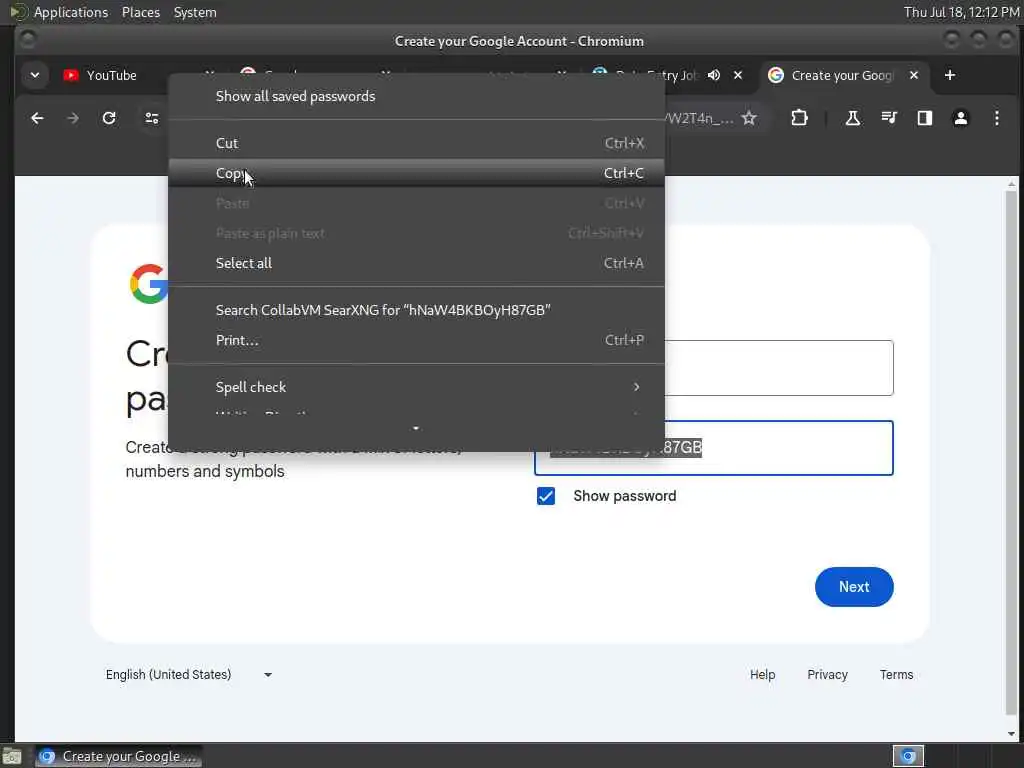The height and width of the screenshot is (768, 1024).
Task: Select Cut from context menu
Action: [x=416, y=143]
